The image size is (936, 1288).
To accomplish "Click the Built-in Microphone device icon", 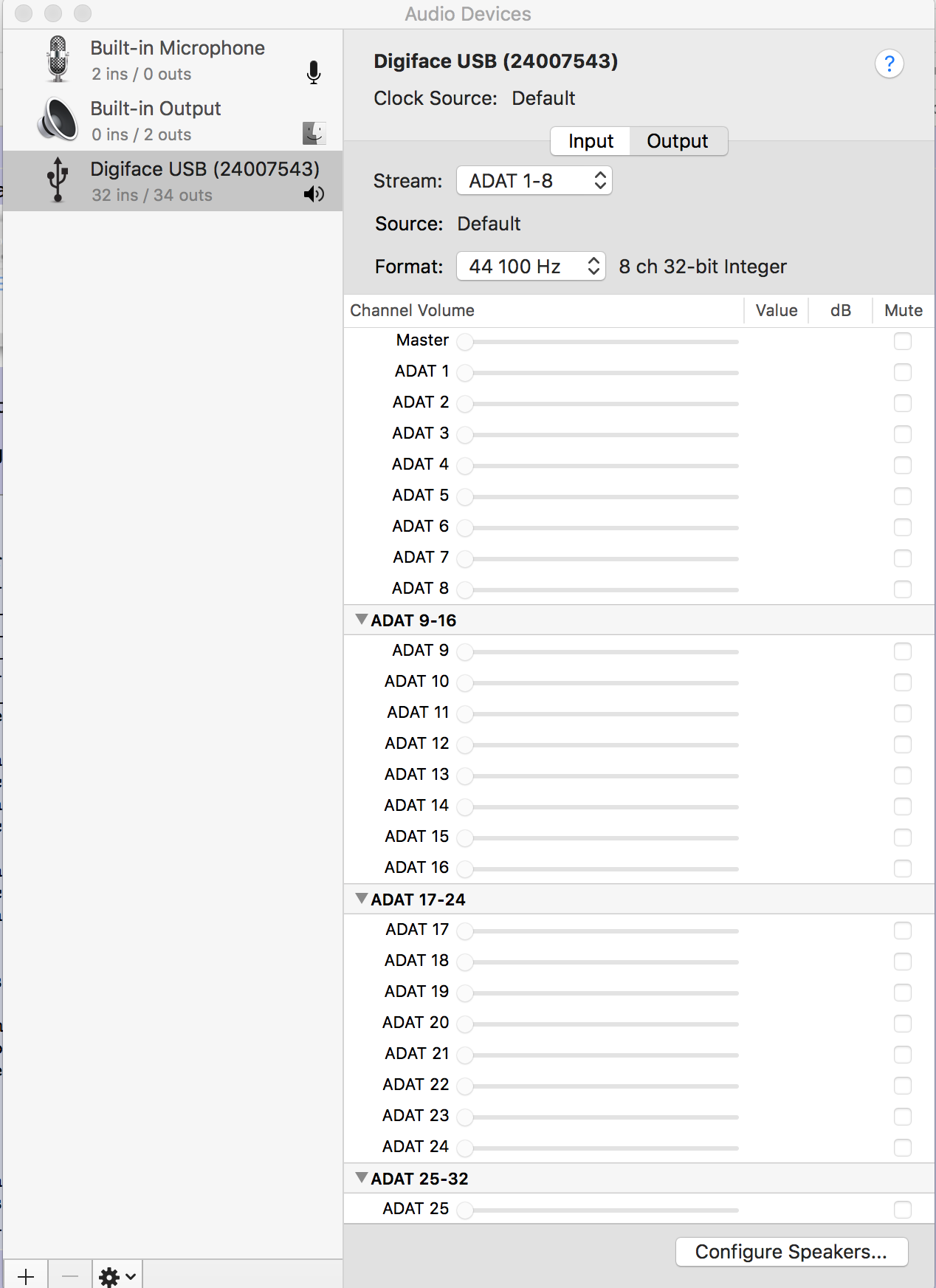I will point(58,60).
